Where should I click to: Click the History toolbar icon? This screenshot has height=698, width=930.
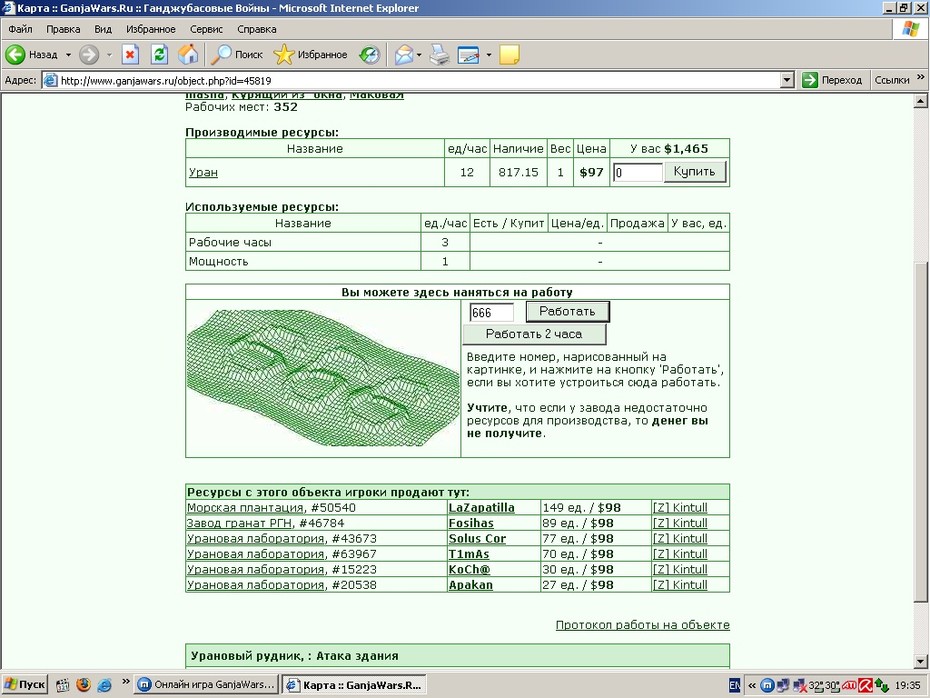tap(370, 55)
